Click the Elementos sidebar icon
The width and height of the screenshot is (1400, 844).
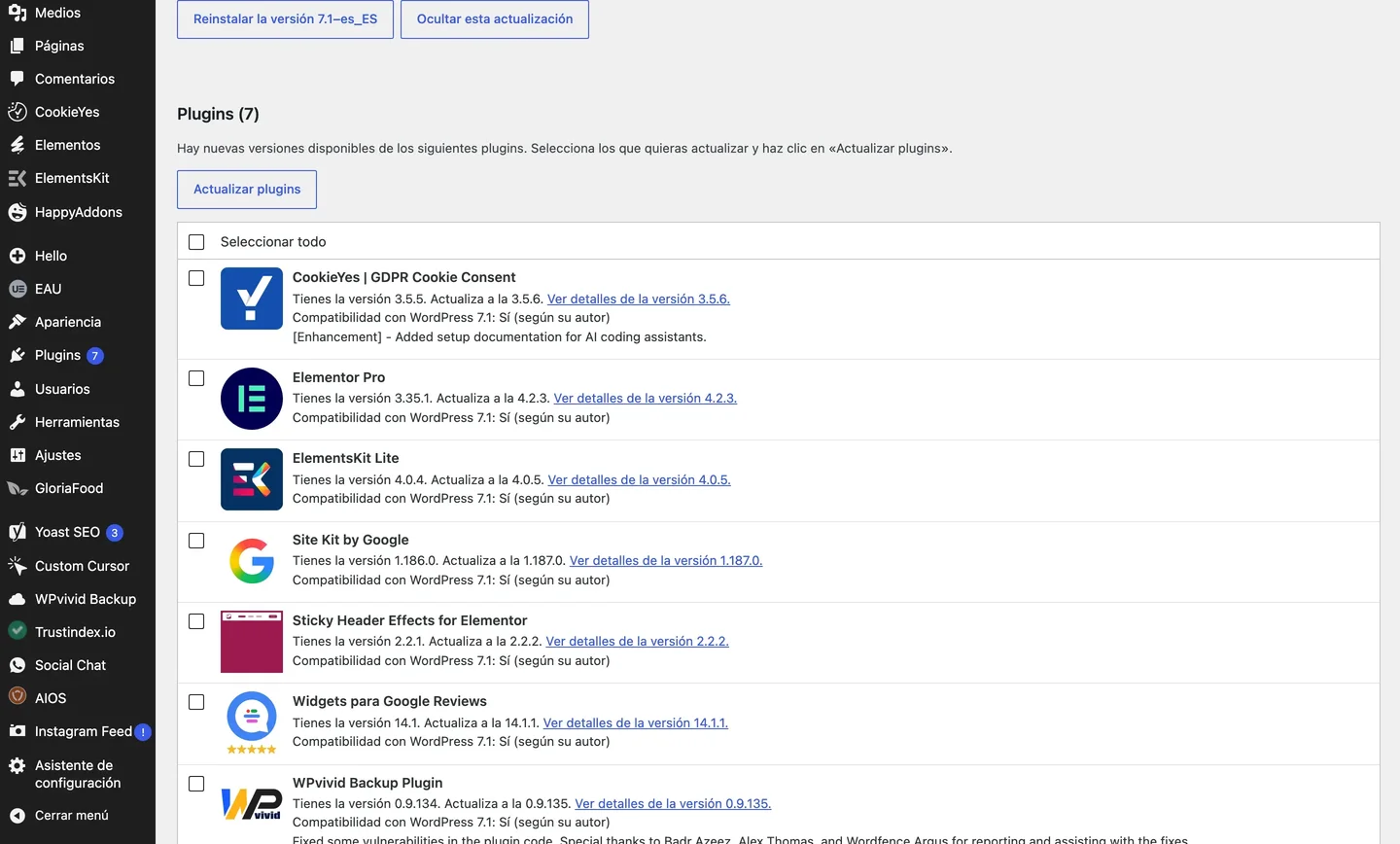click(x=17, y=145)
